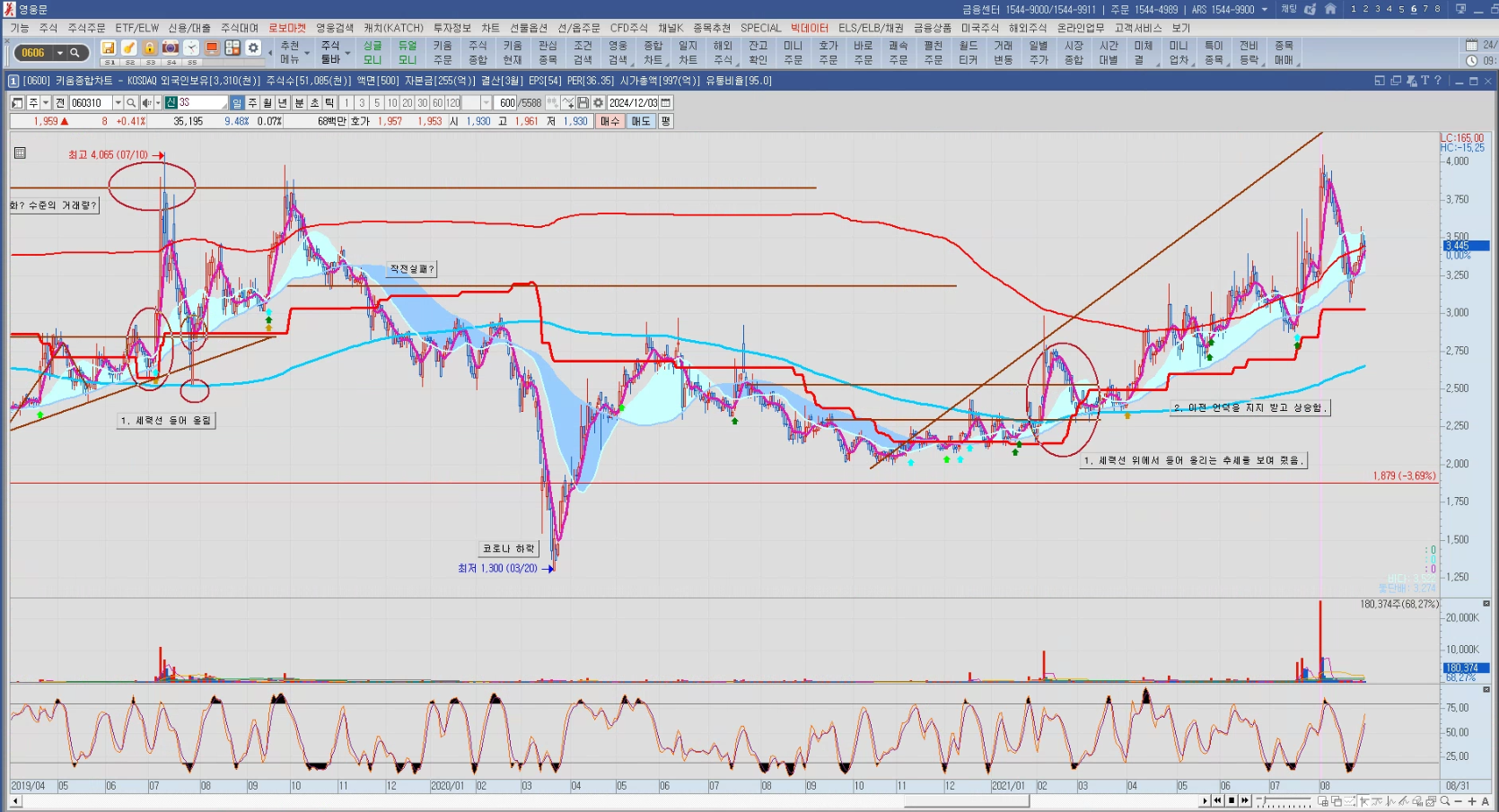Select the 분 (minute) period toggle

point(299,103)
